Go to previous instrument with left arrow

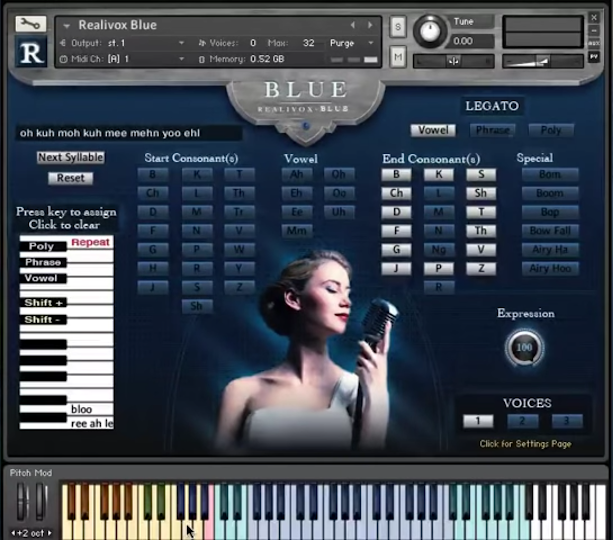(353, 25)
